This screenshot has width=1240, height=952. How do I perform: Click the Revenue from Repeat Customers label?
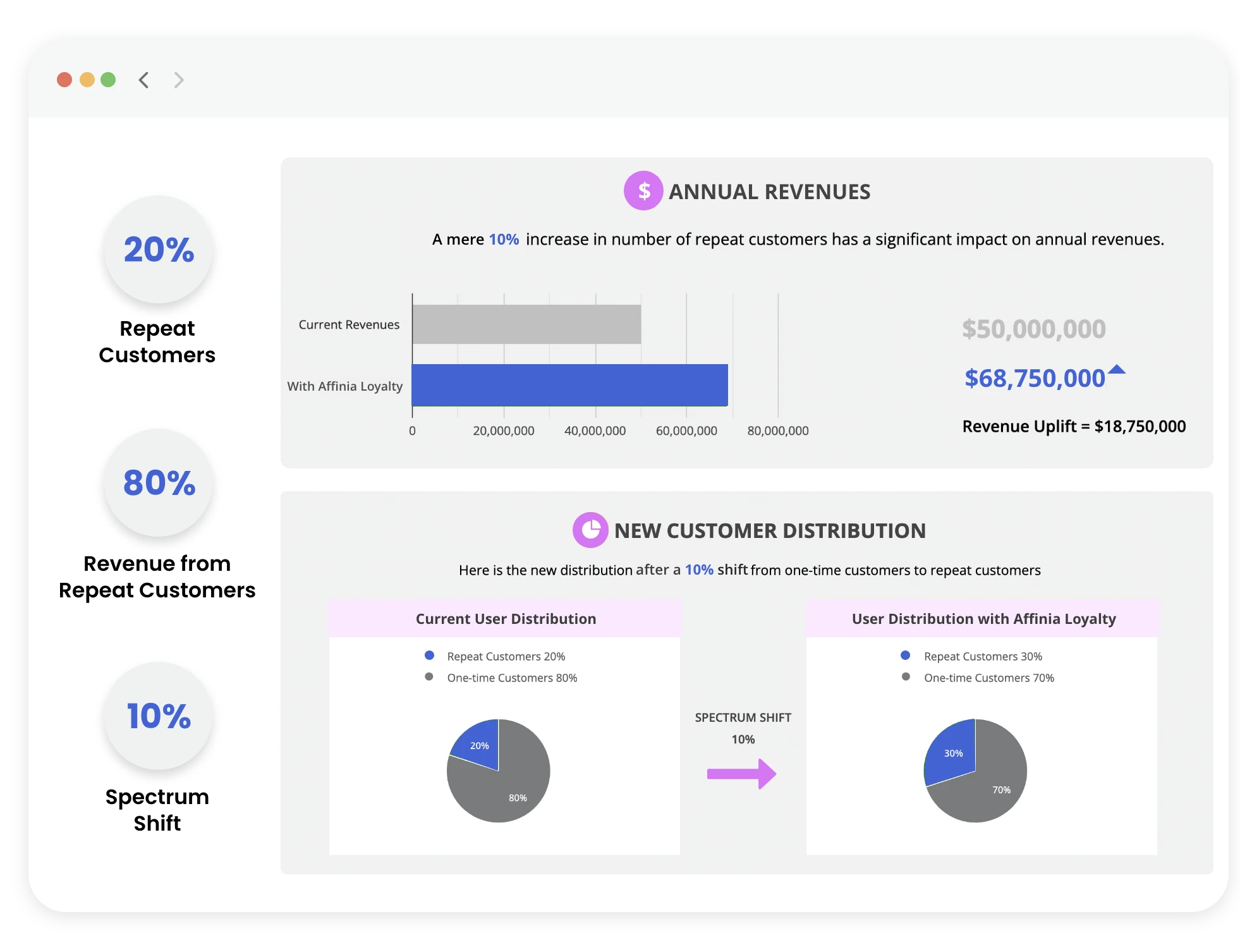coord(157,577)
